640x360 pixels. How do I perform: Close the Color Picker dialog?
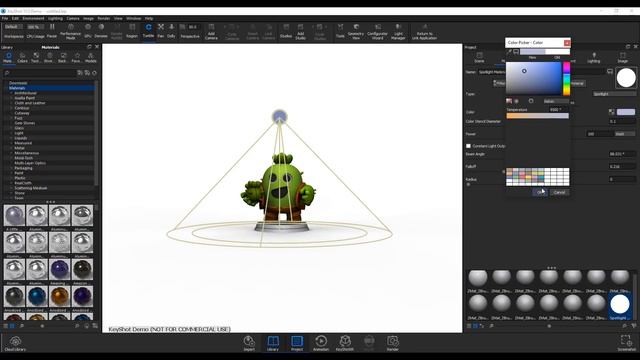(x=567, y=43)
